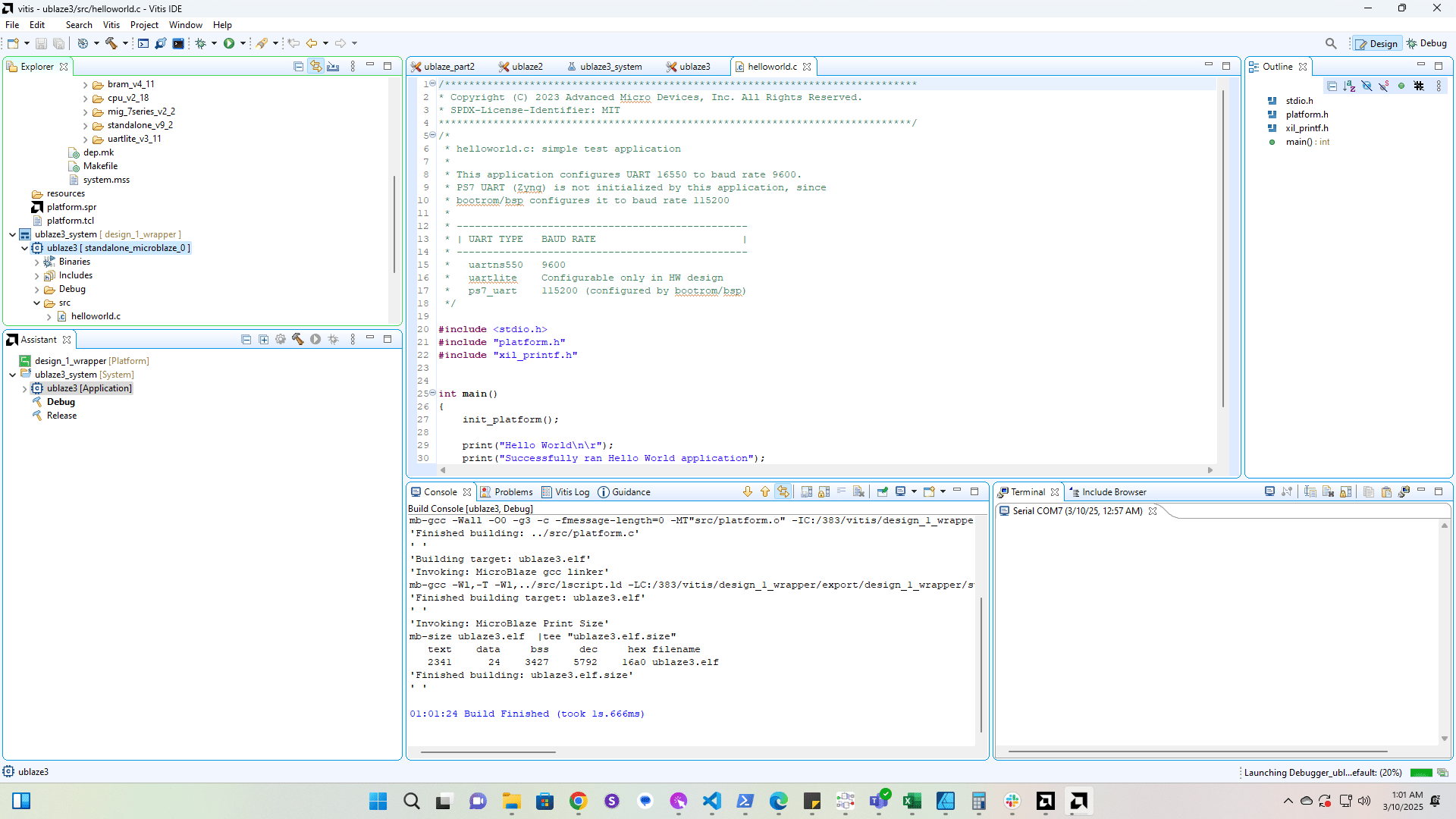Toggle Link with Editor in Explorer
Viewport: 1456px width, 819px height.
click(315, 67)
